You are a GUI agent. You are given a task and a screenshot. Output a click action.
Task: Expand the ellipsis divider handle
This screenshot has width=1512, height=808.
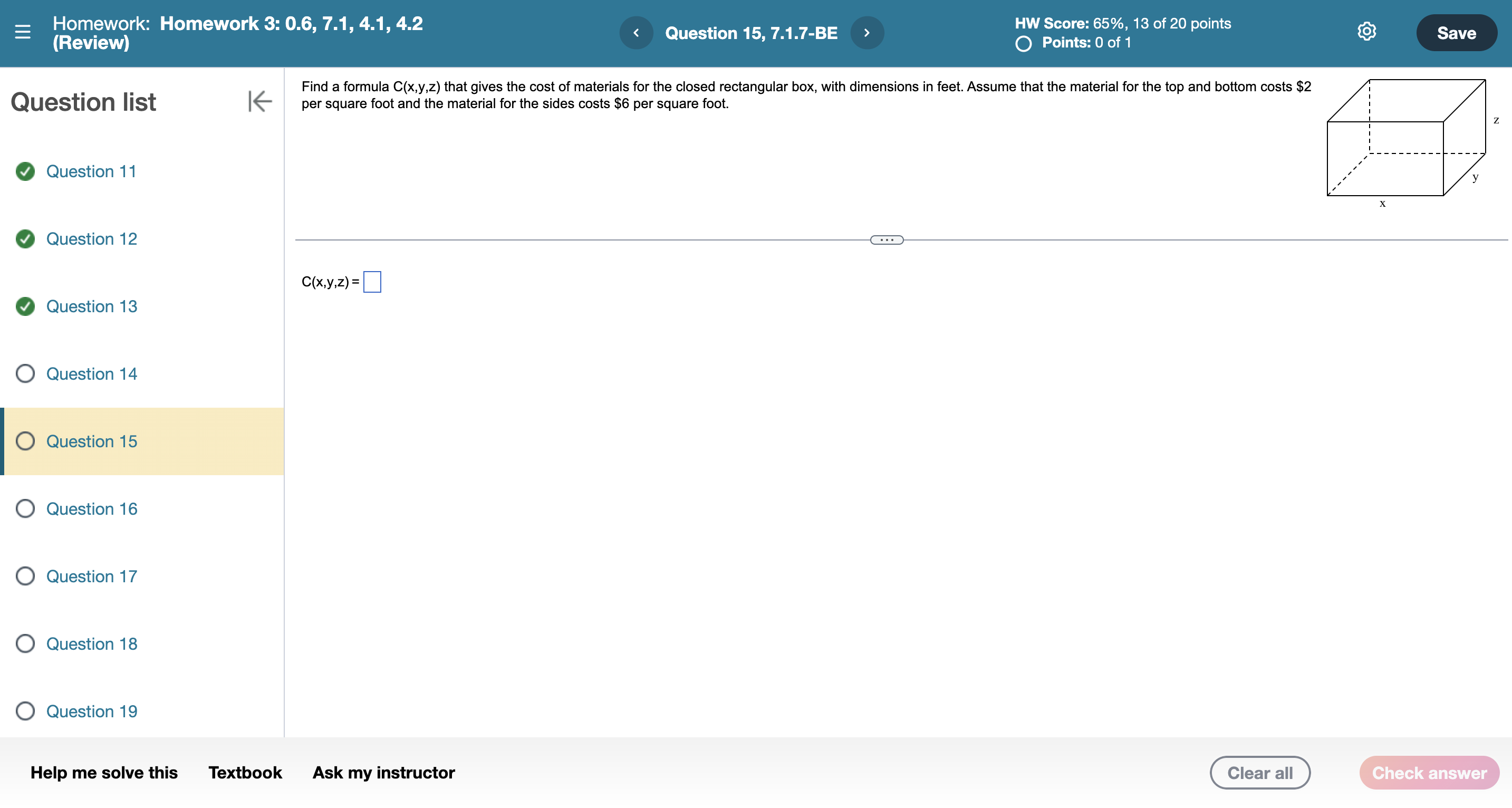(887, 240)
